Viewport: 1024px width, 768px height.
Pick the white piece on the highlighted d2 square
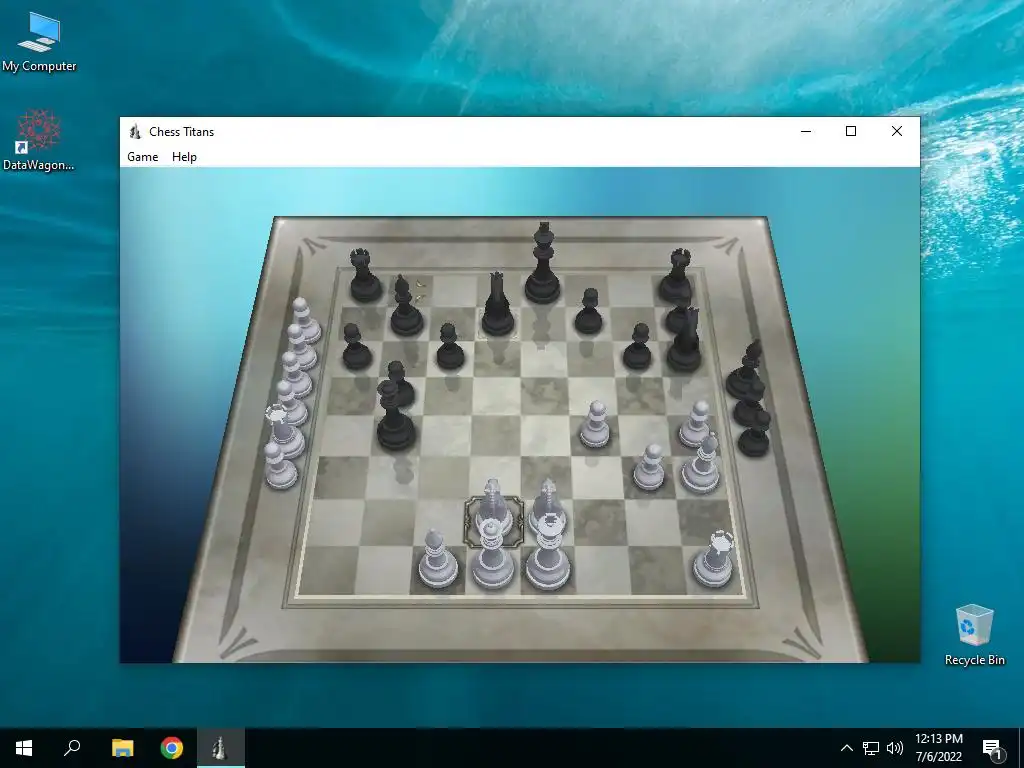pos(492,508)
